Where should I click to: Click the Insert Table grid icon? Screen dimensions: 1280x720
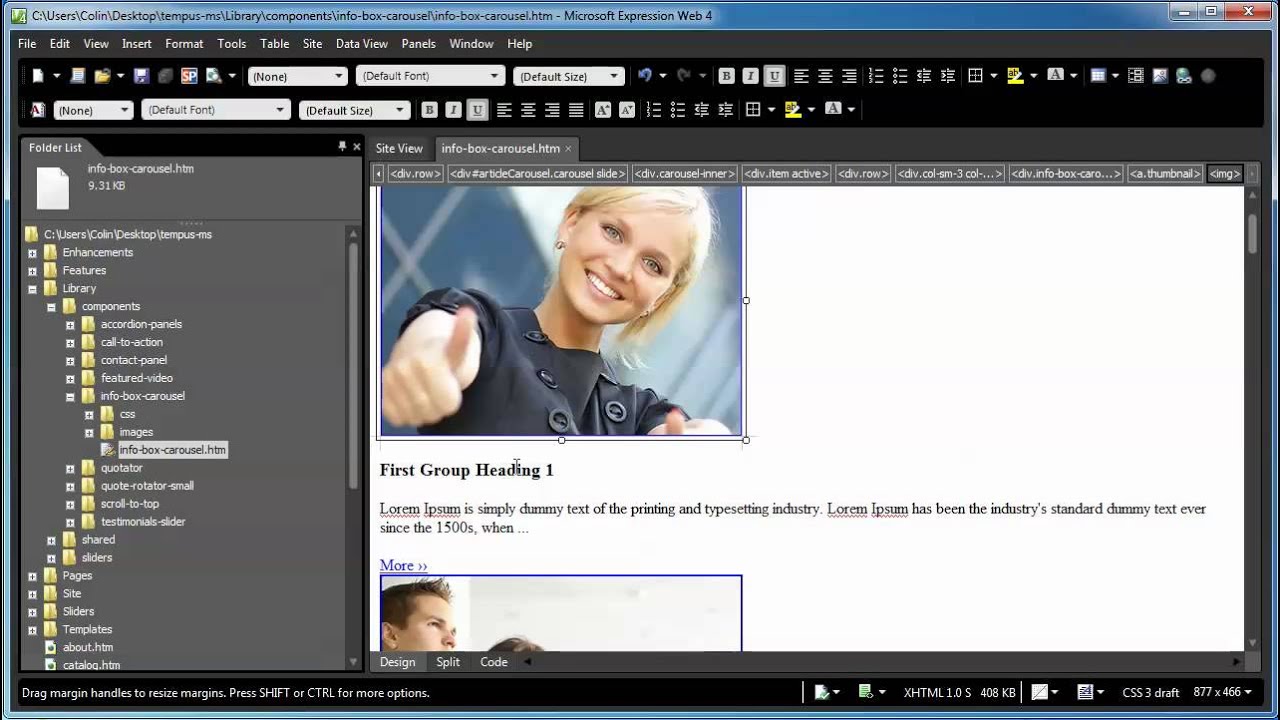(1098, 76)
